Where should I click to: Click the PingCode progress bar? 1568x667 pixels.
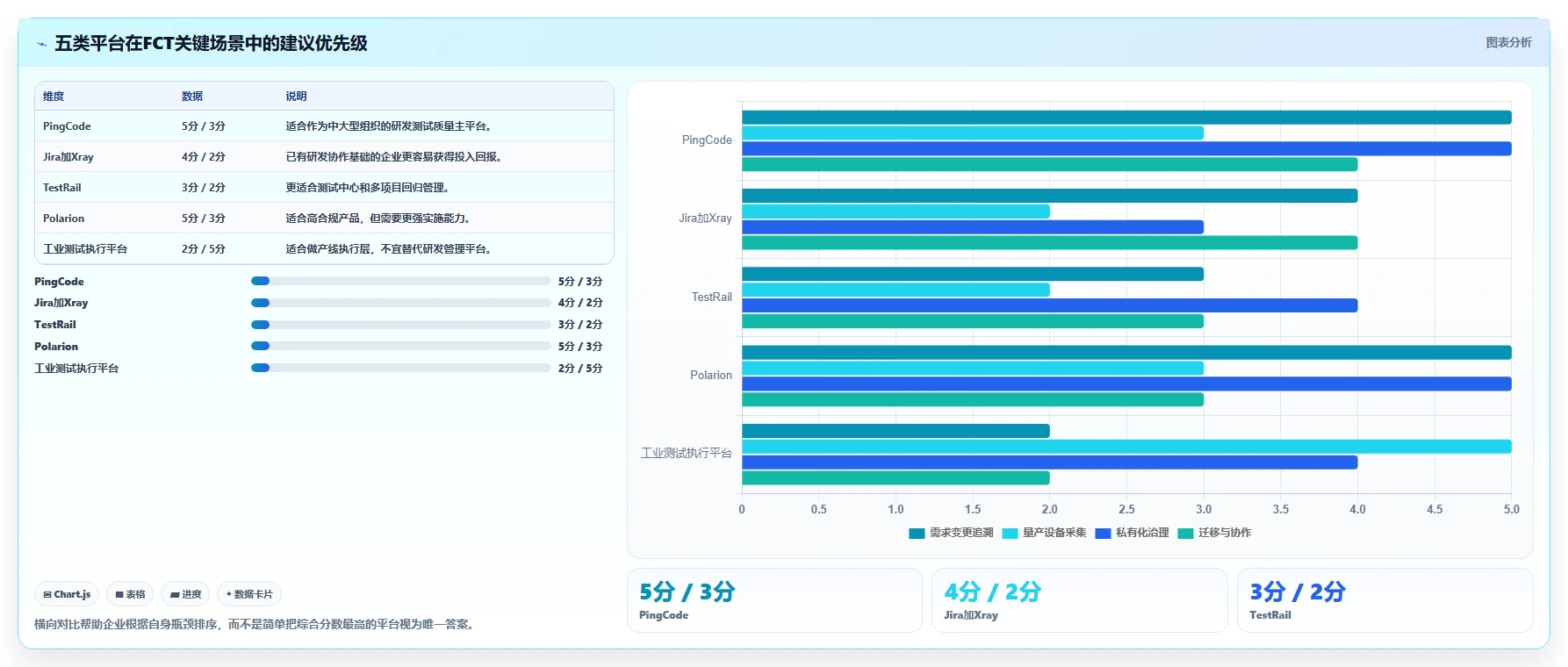(401, 281)
